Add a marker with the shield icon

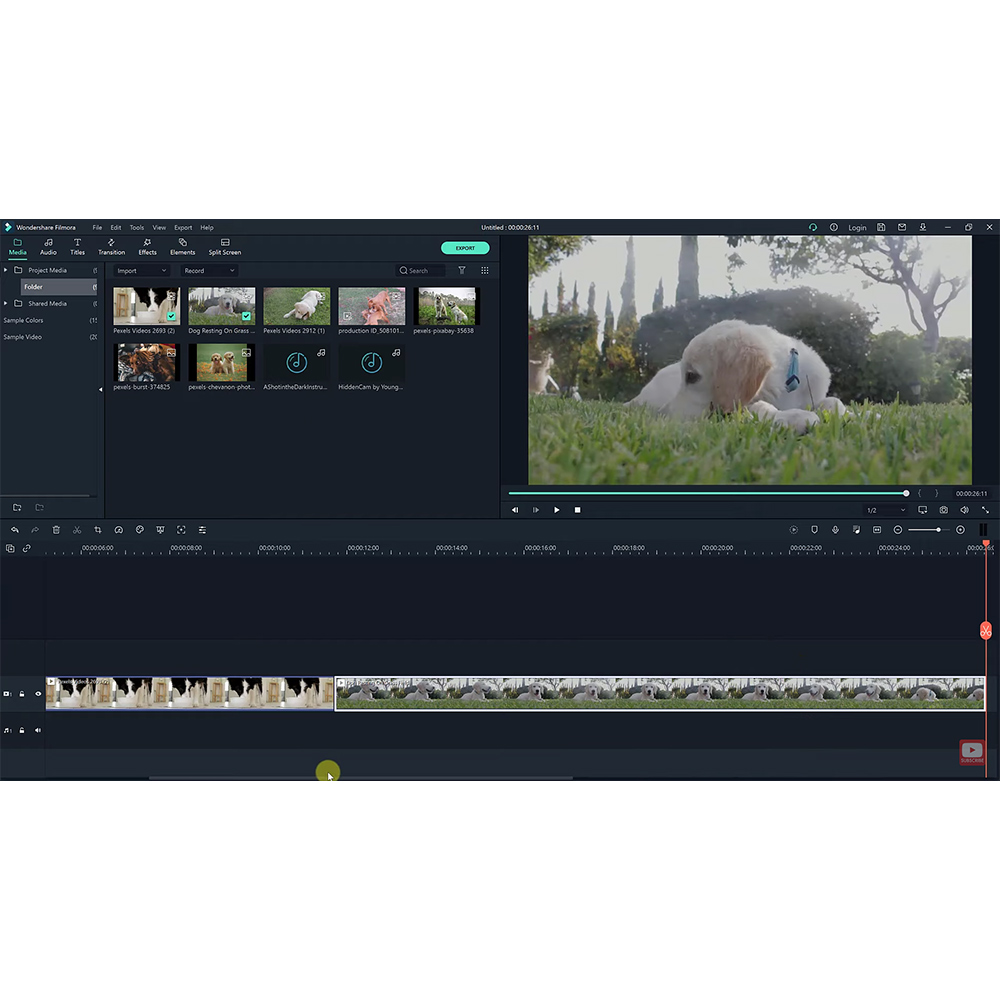coord(814,530)
